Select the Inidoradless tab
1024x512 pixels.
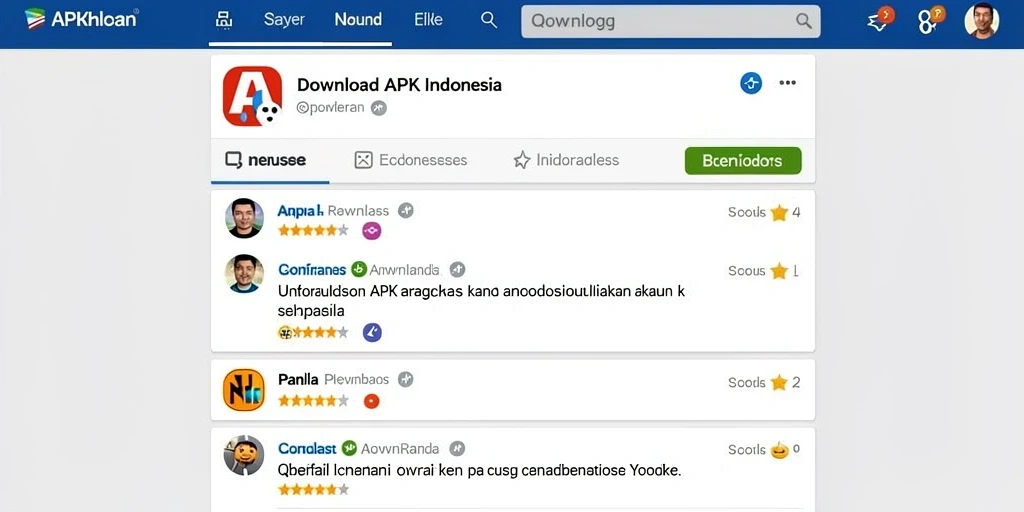coord(566,160)
